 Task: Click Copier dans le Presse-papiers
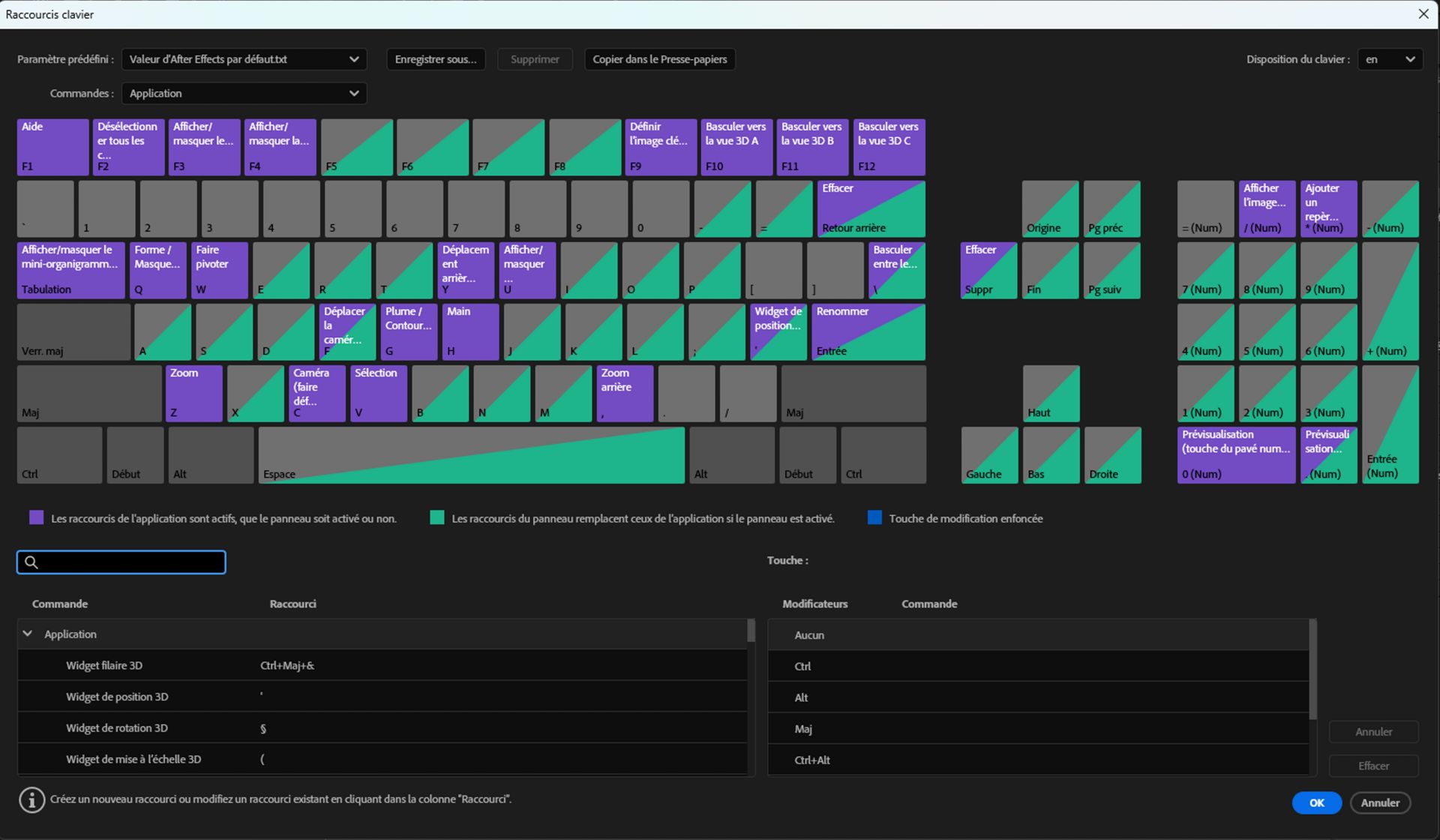pyautogui.click(x=659, y=59)
